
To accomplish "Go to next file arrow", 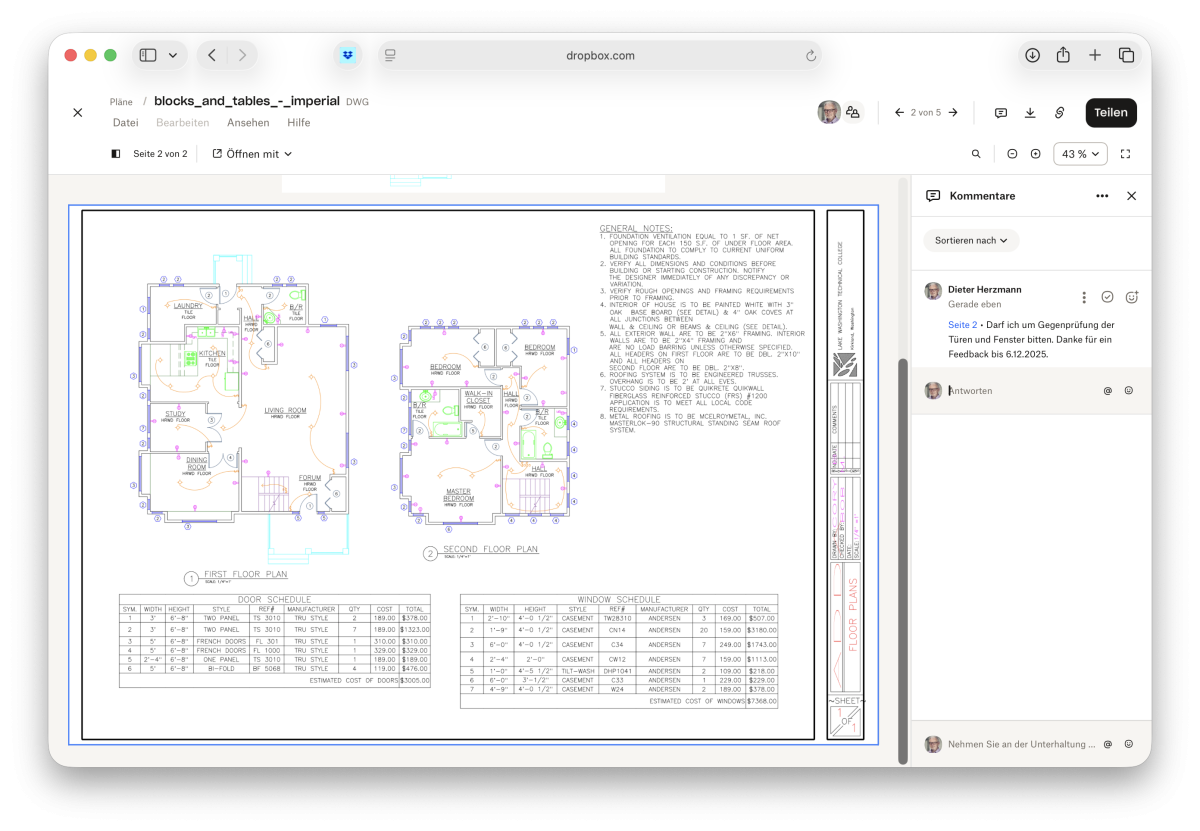I will [x=953, y=113].
